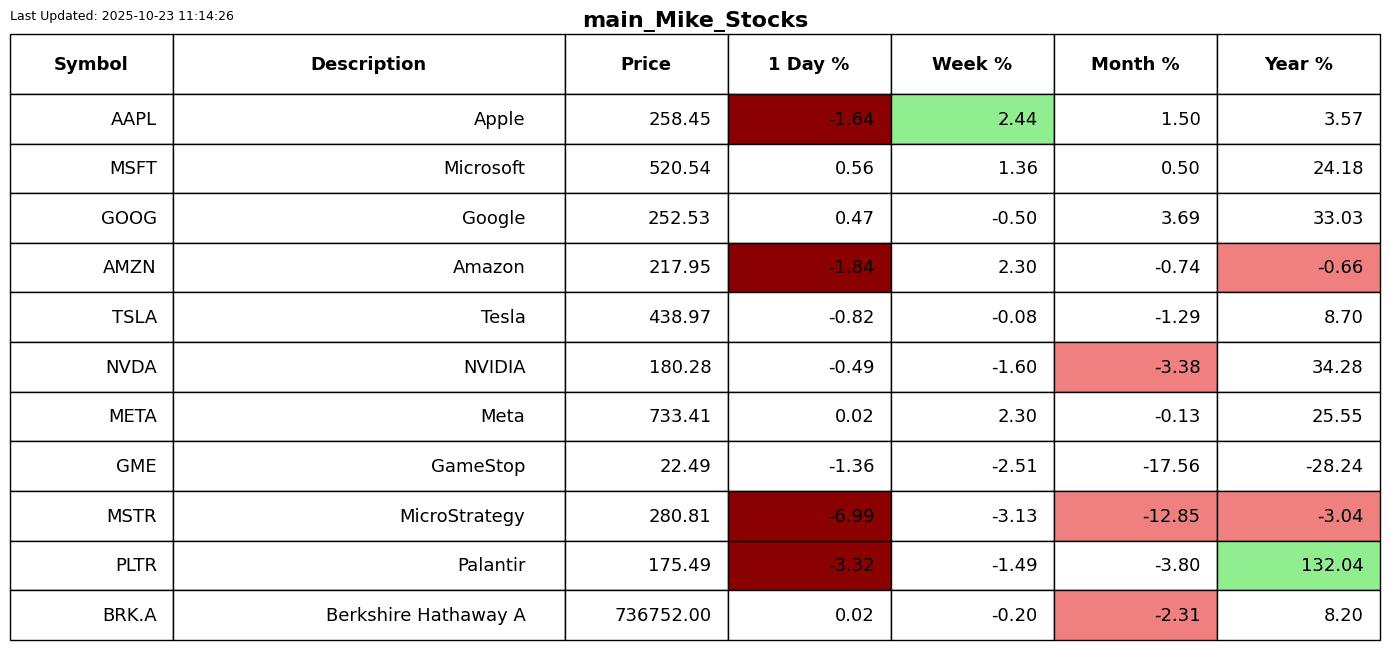Click the Price column header
The height and width of the screenshot is (650, 1390).
(646, 65)
